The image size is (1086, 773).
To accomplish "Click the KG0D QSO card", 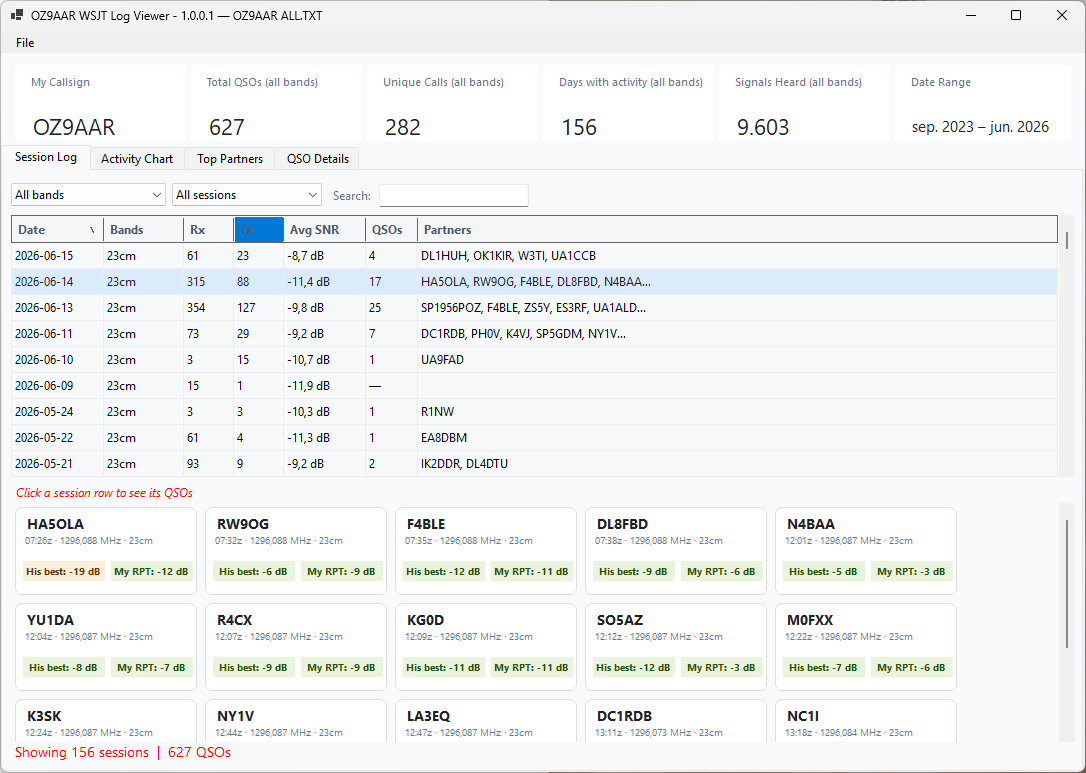I will point(486,647).
